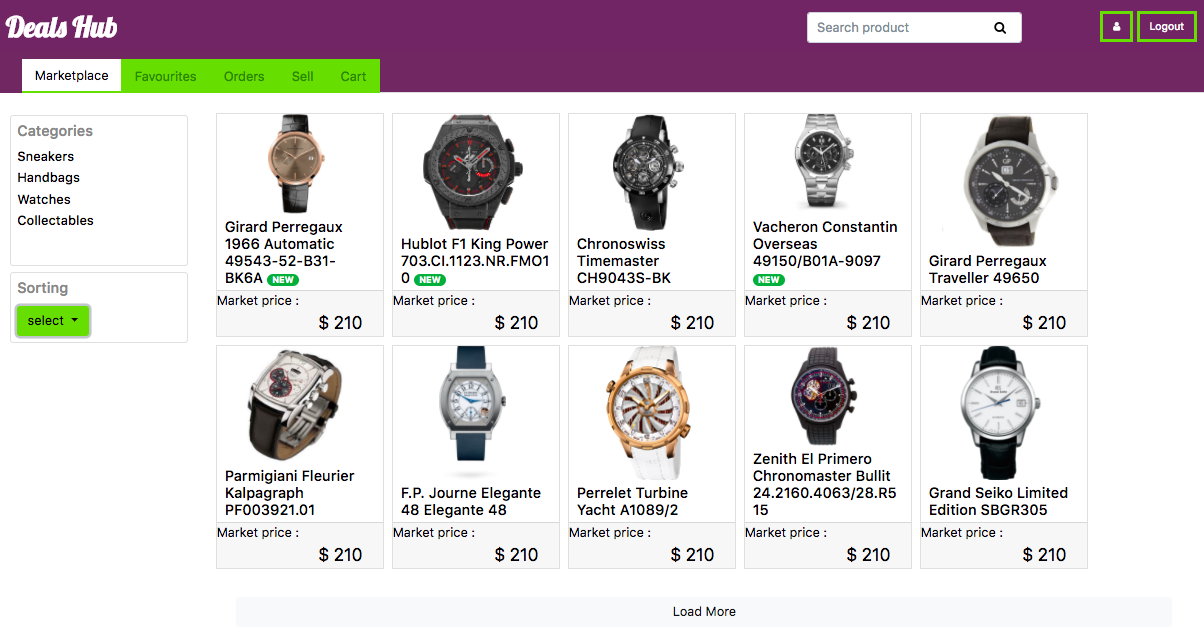Open the Sorting select dropdown

pyautogui.click(x=53, y=321)
